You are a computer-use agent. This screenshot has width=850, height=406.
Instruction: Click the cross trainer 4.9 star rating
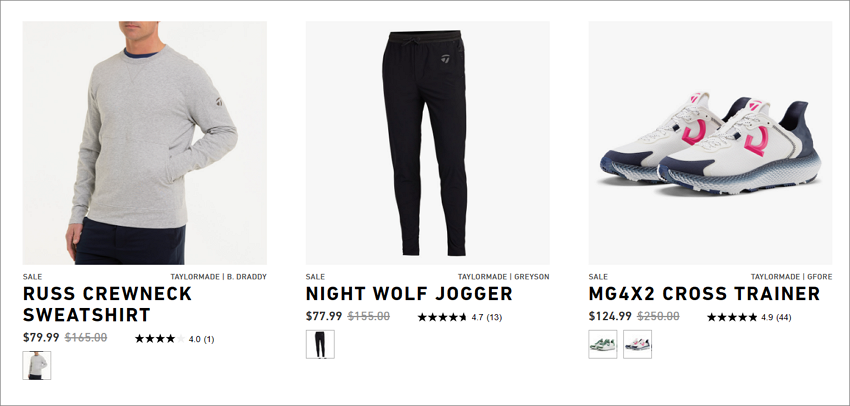pyautogui.click(x=732, y=317)
